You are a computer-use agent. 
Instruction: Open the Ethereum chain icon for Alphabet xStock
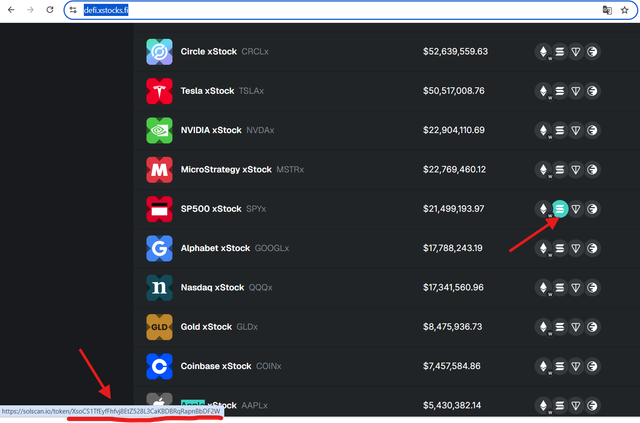pos(543,248)
